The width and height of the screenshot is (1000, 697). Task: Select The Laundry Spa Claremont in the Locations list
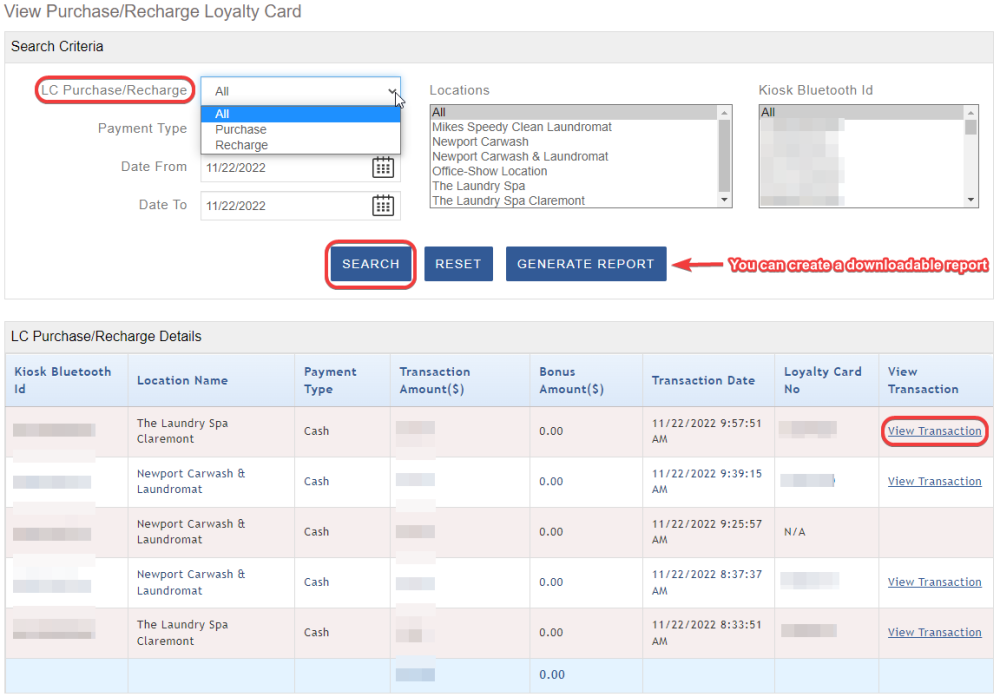click(x=574, y=200)
